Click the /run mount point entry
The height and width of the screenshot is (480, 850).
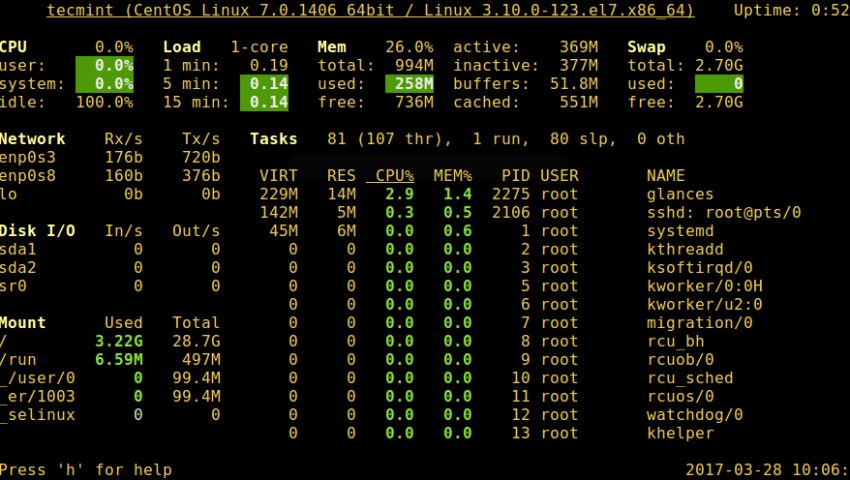click(18, 359)
